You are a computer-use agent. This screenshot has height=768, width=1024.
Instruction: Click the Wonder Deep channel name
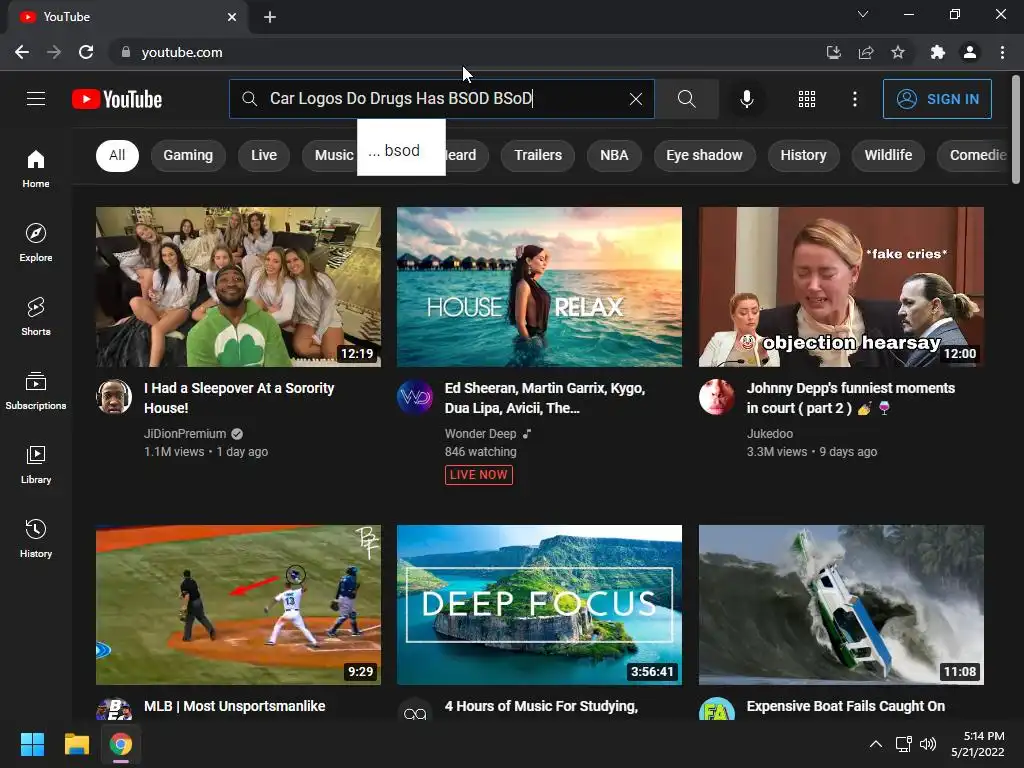[x=481, y=434]
